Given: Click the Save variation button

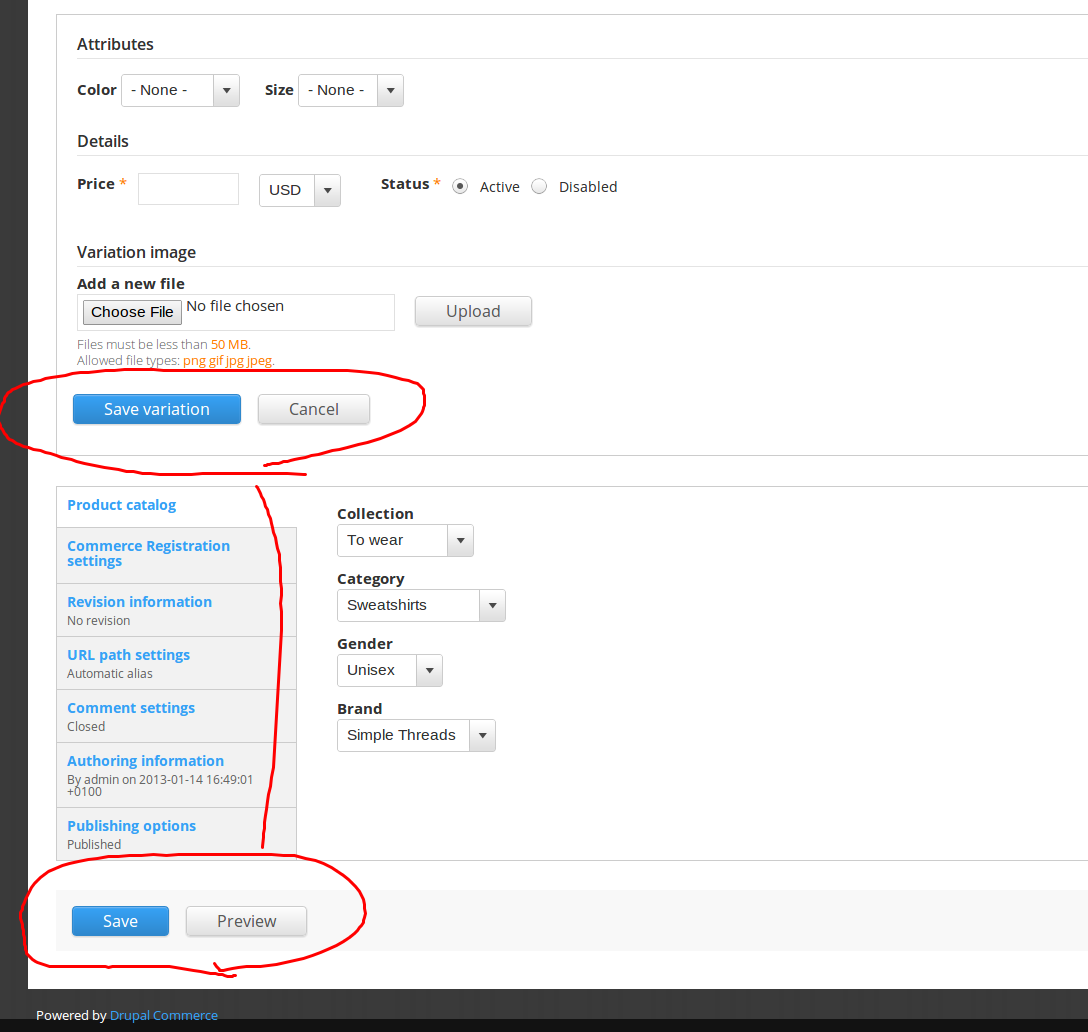Looking at the screenshot, I should point(157,409).
